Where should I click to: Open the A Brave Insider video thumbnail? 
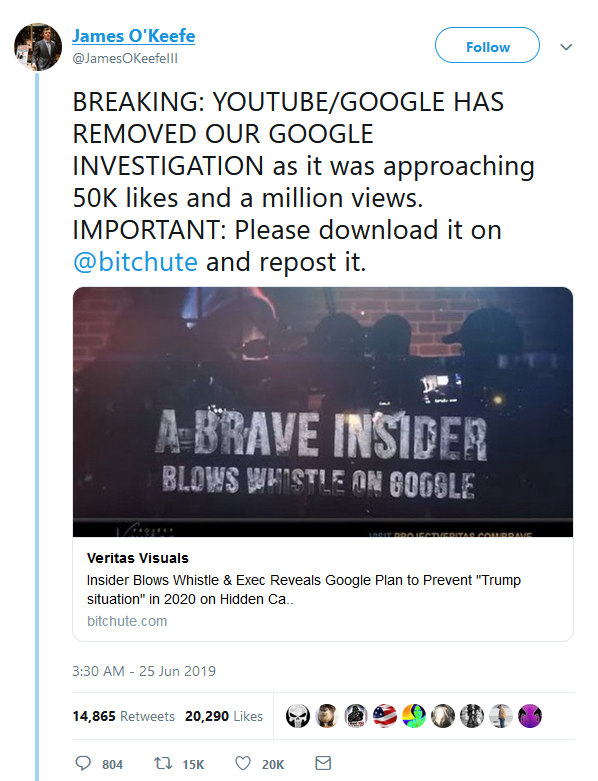coord(323,411)
